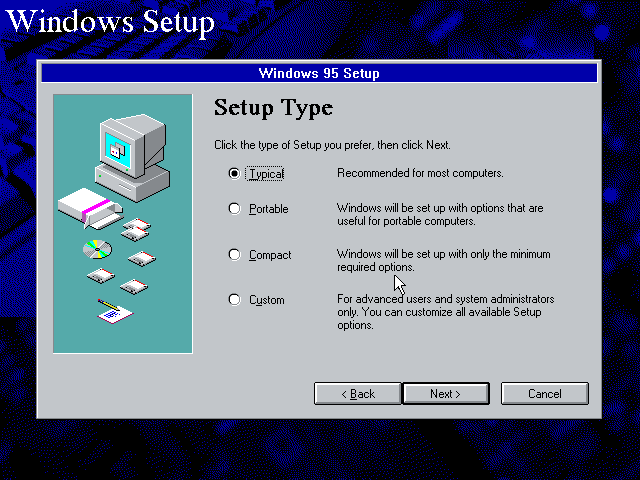The width and height of the screenshot is (640, 480).
Task: Click the floppy disk right of the CD
Action: (142, 258)
